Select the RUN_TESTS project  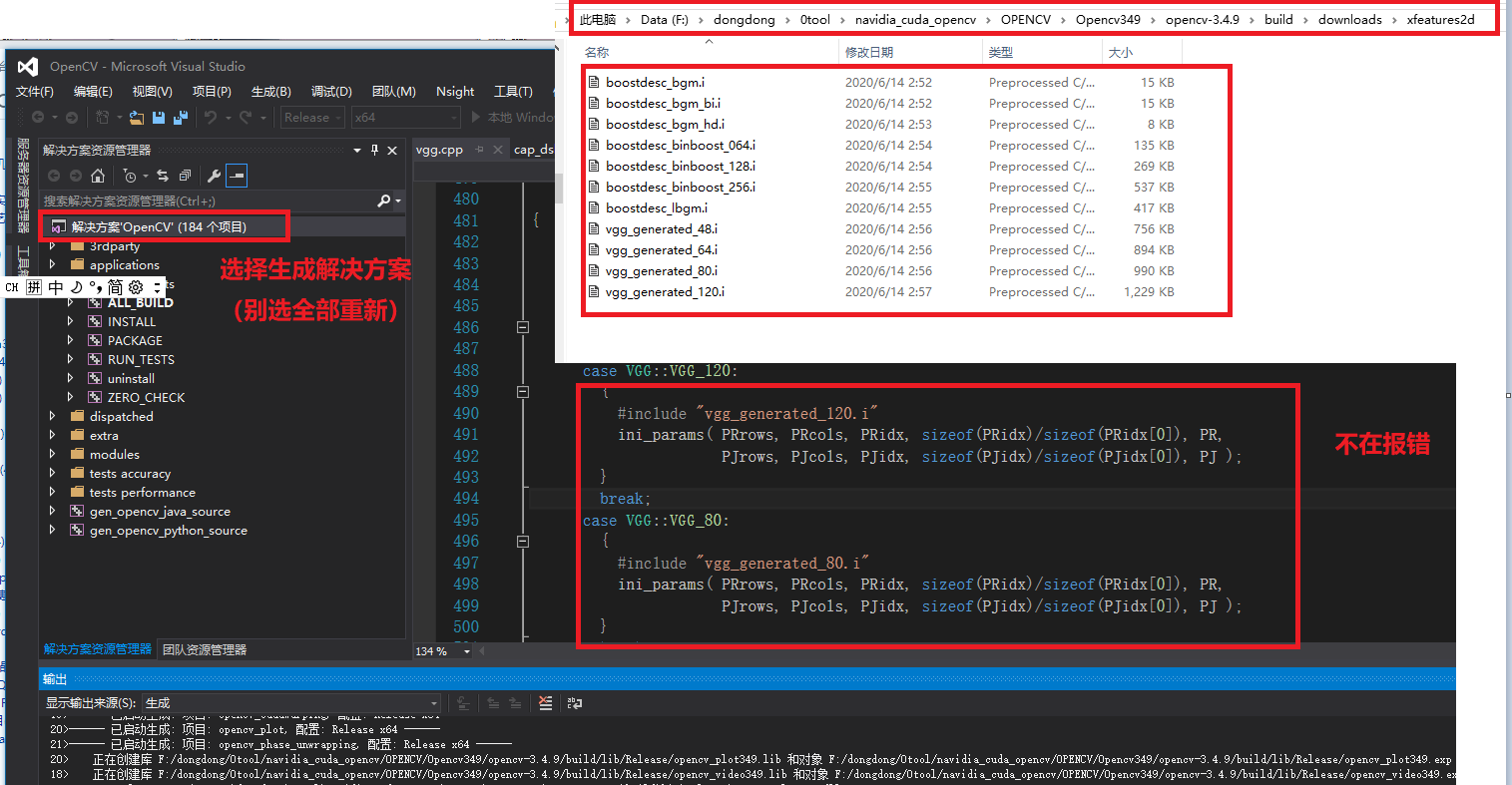pyautogui.click(x=141, y=359)
